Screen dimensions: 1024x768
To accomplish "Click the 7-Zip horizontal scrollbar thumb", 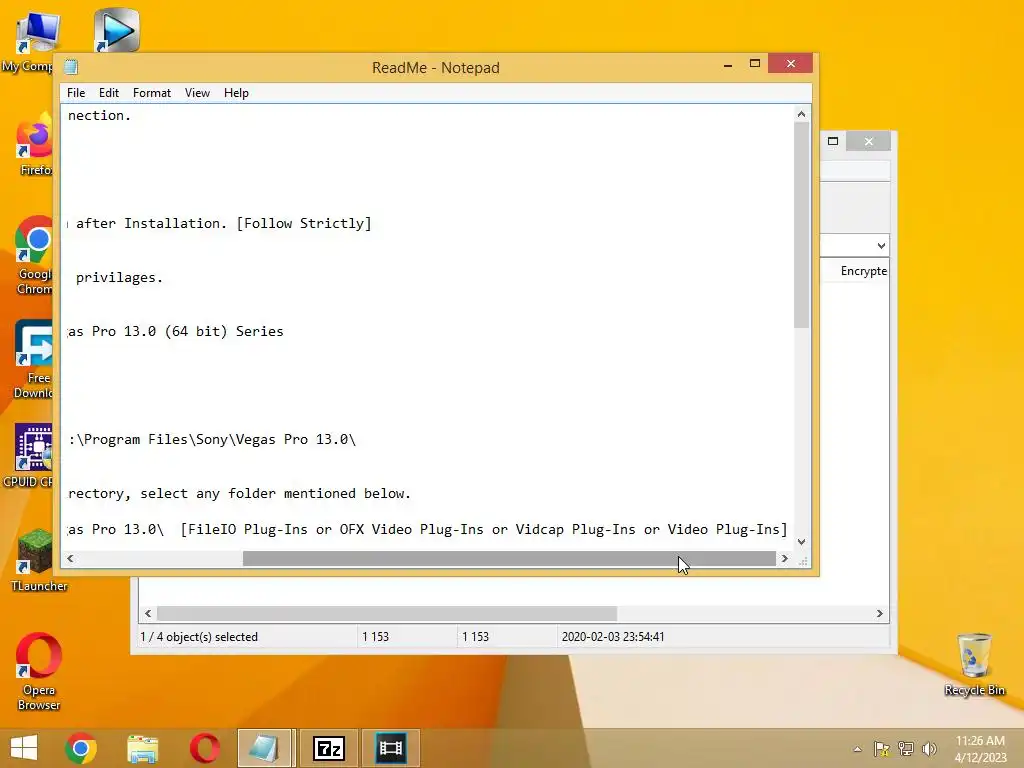I will coord(387,613).
